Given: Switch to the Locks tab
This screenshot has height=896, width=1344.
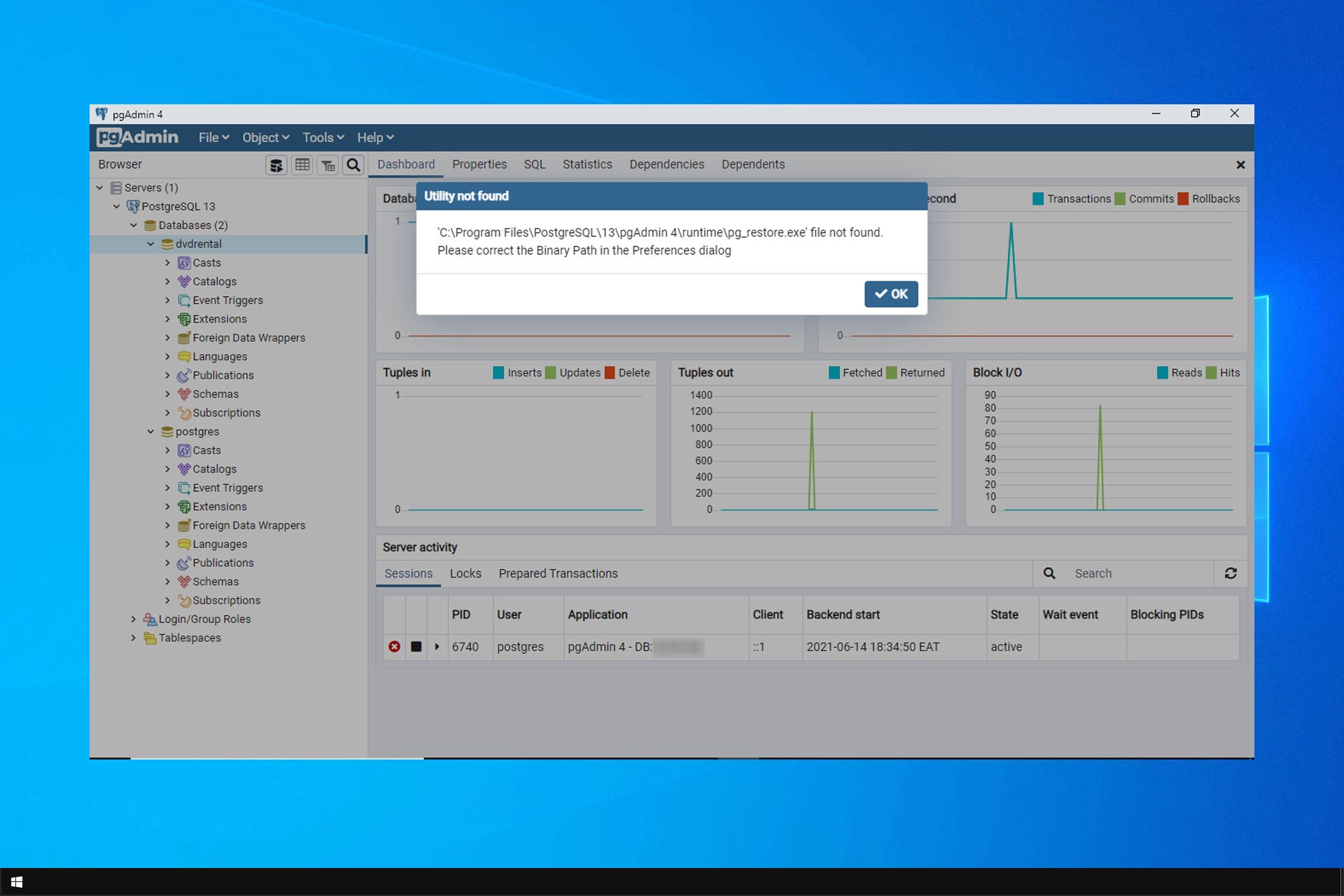Looking at the screenshot, I should pos(465,573).
